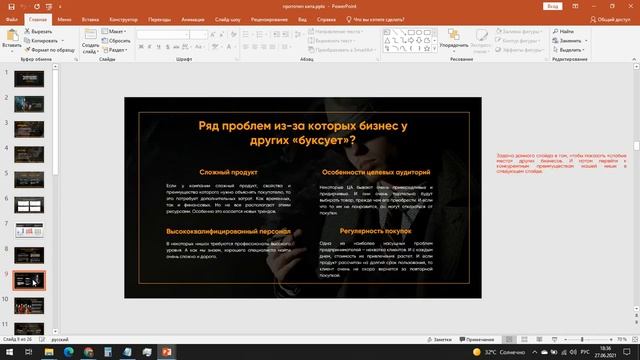
Task: Open Windows Start menu
Action: pyautogui.click(x=9, y=352)
